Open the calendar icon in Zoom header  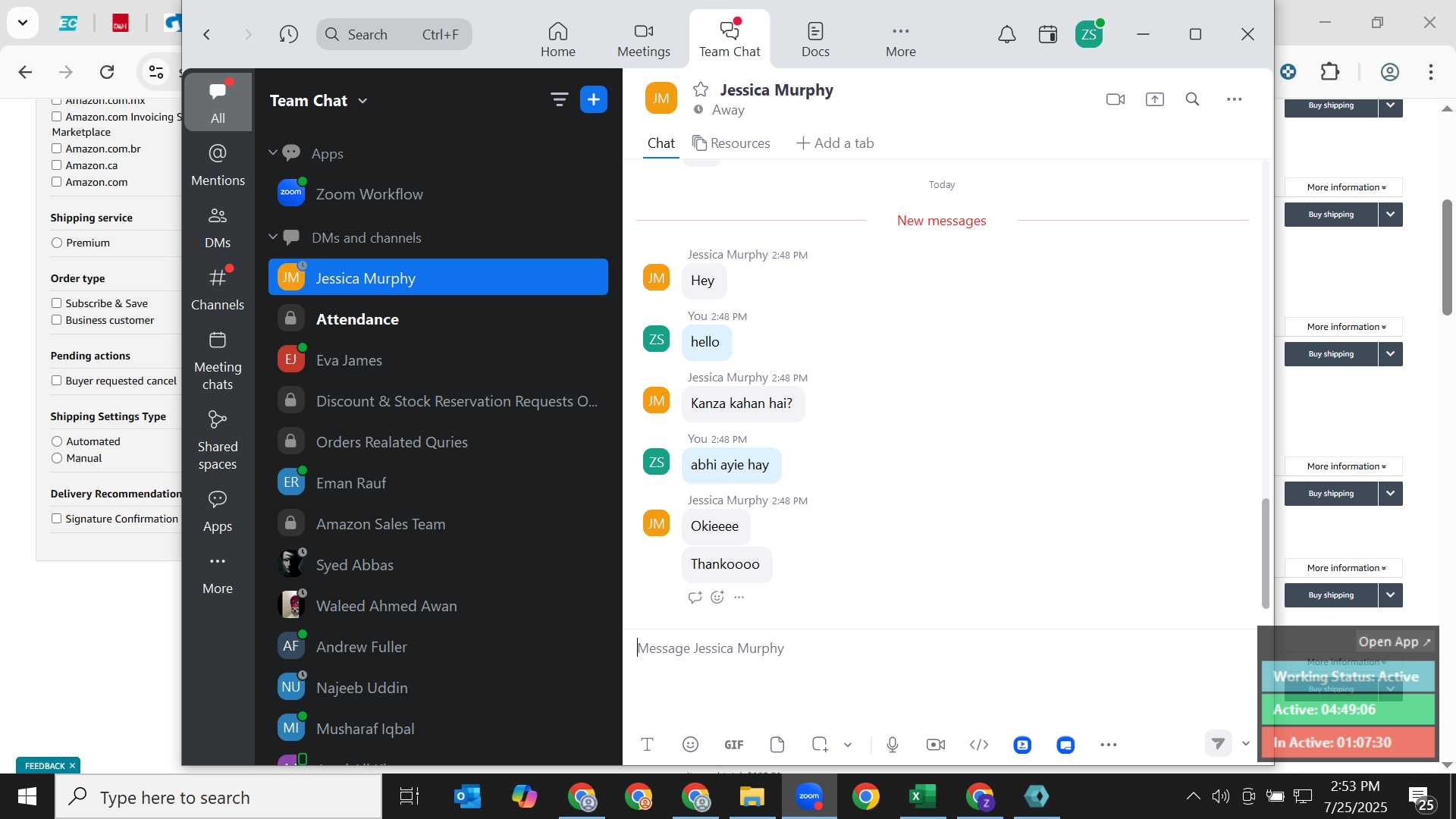(1048, 34)
